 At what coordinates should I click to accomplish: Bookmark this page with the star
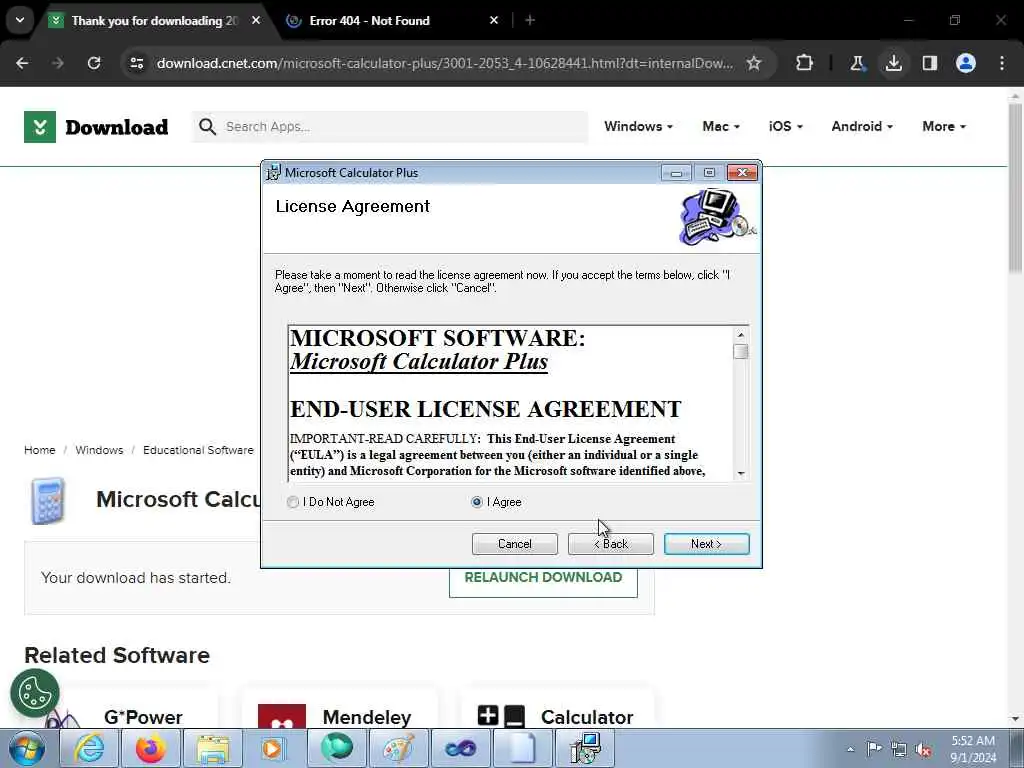pyautogui.click(x=754, y=63)
